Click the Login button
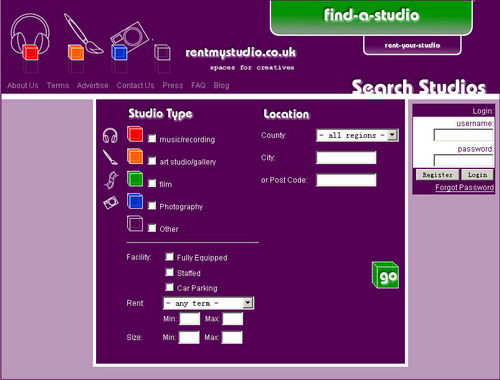 coord(477,175)
